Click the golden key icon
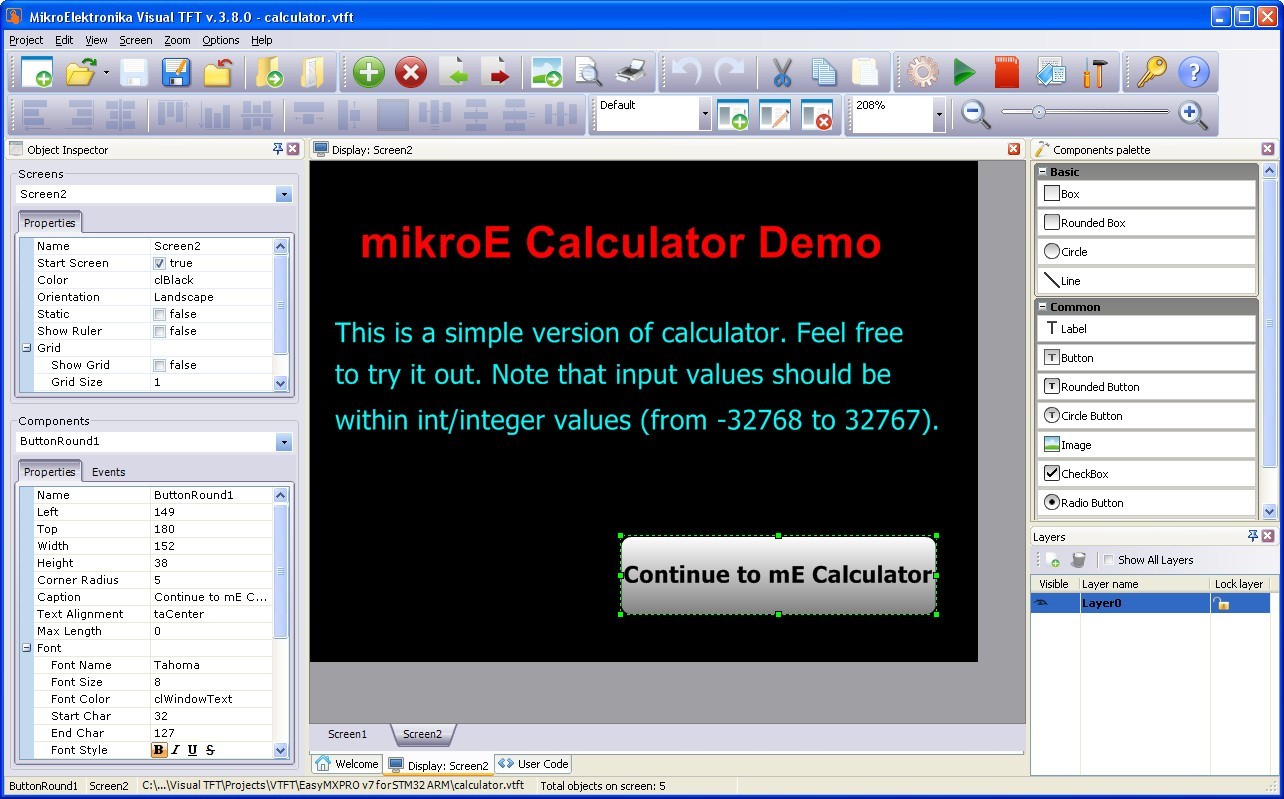The width and height of the screenshot is (1284, 799). point(1150,72)
